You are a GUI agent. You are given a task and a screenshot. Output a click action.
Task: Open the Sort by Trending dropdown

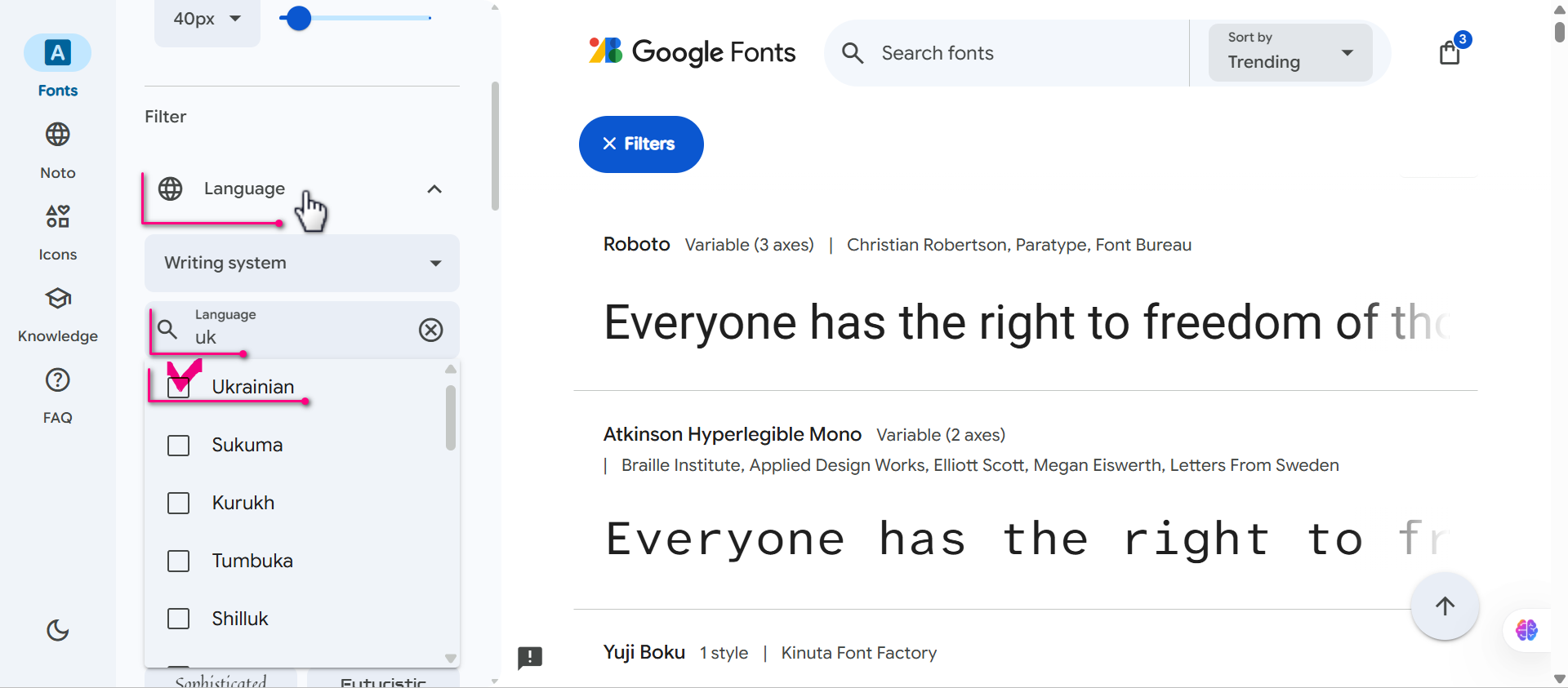[x=1290, y=53]
